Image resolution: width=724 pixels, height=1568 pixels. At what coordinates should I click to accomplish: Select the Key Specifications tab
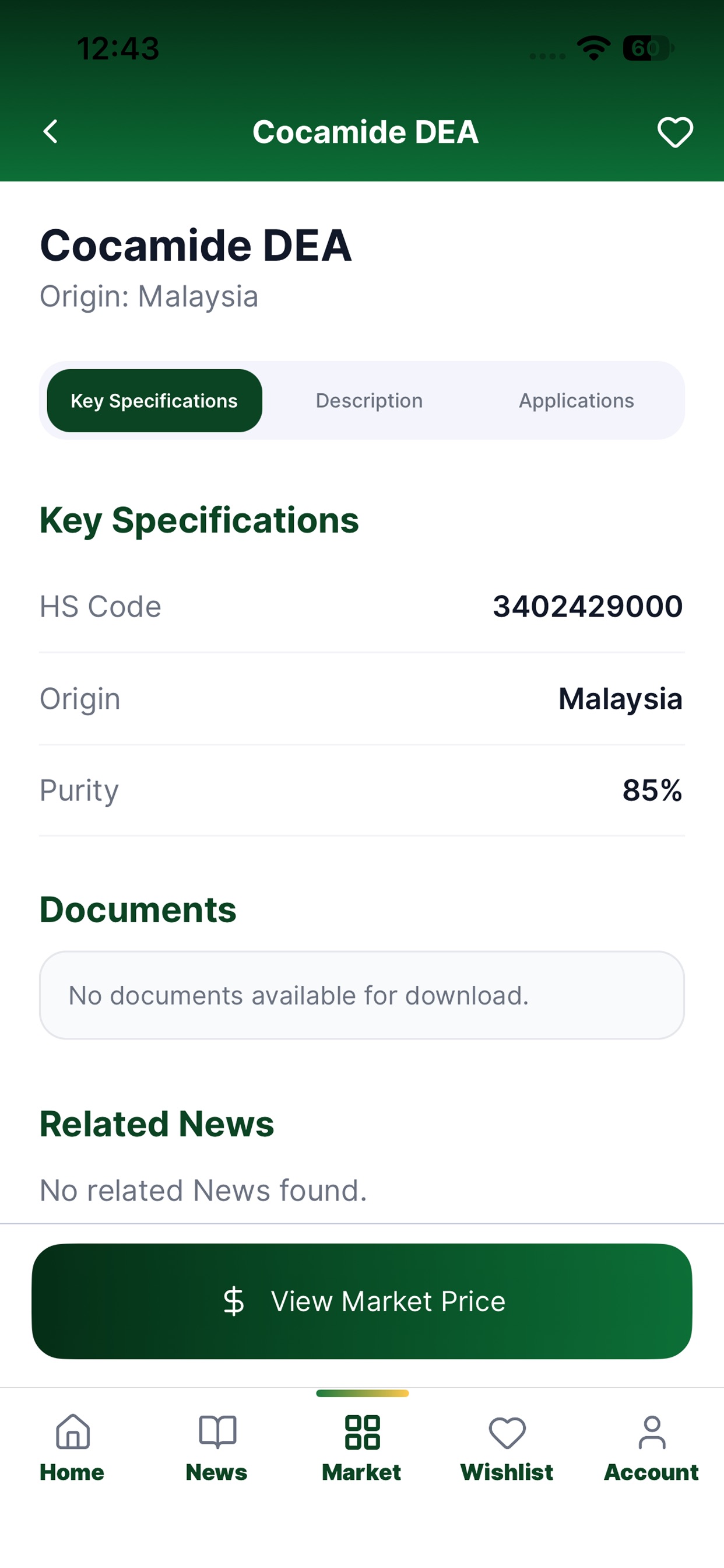point(154,401)
